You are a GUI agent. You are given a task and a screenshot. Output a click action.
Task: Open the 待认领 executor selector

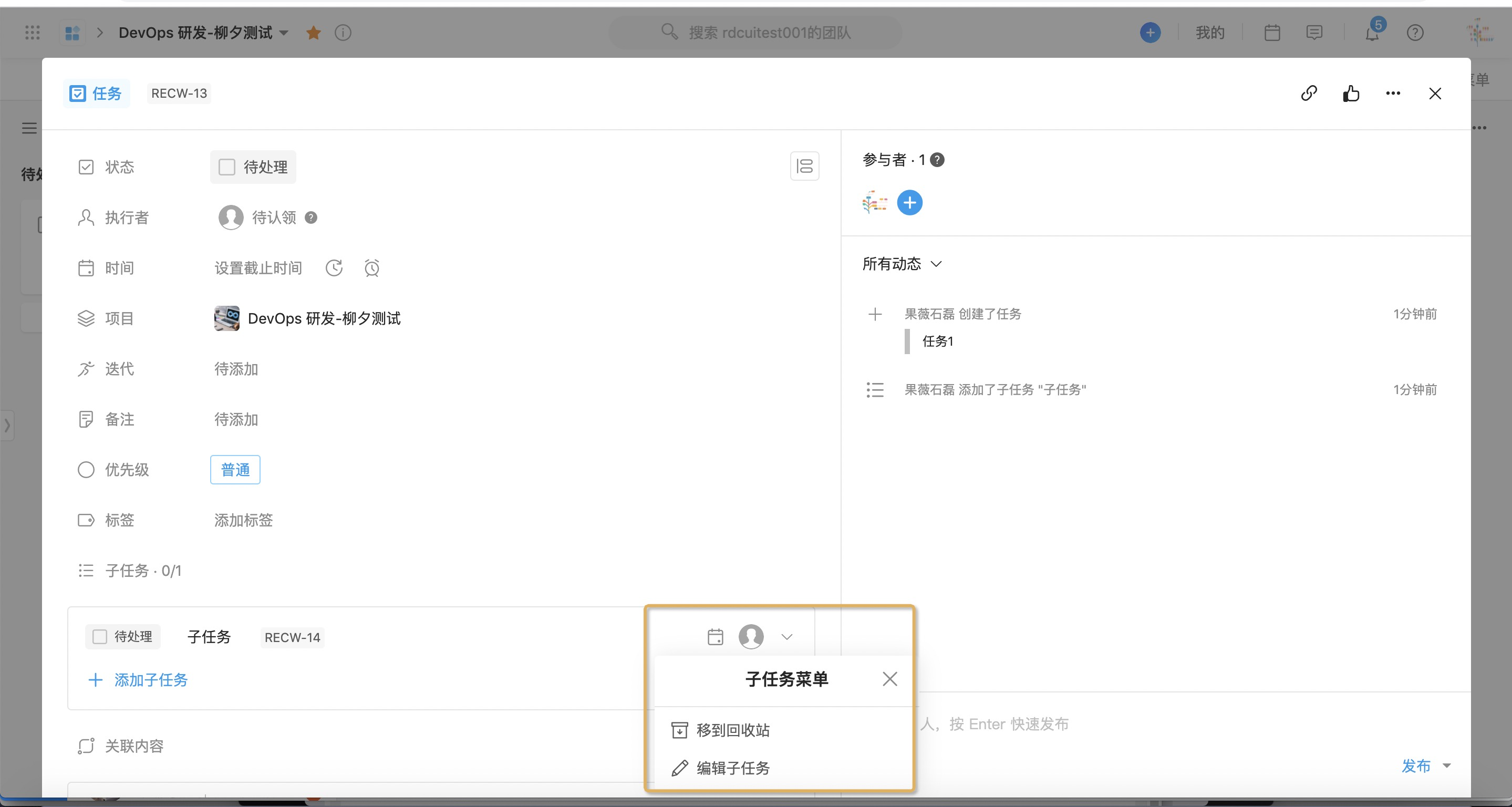click(258, 218)
